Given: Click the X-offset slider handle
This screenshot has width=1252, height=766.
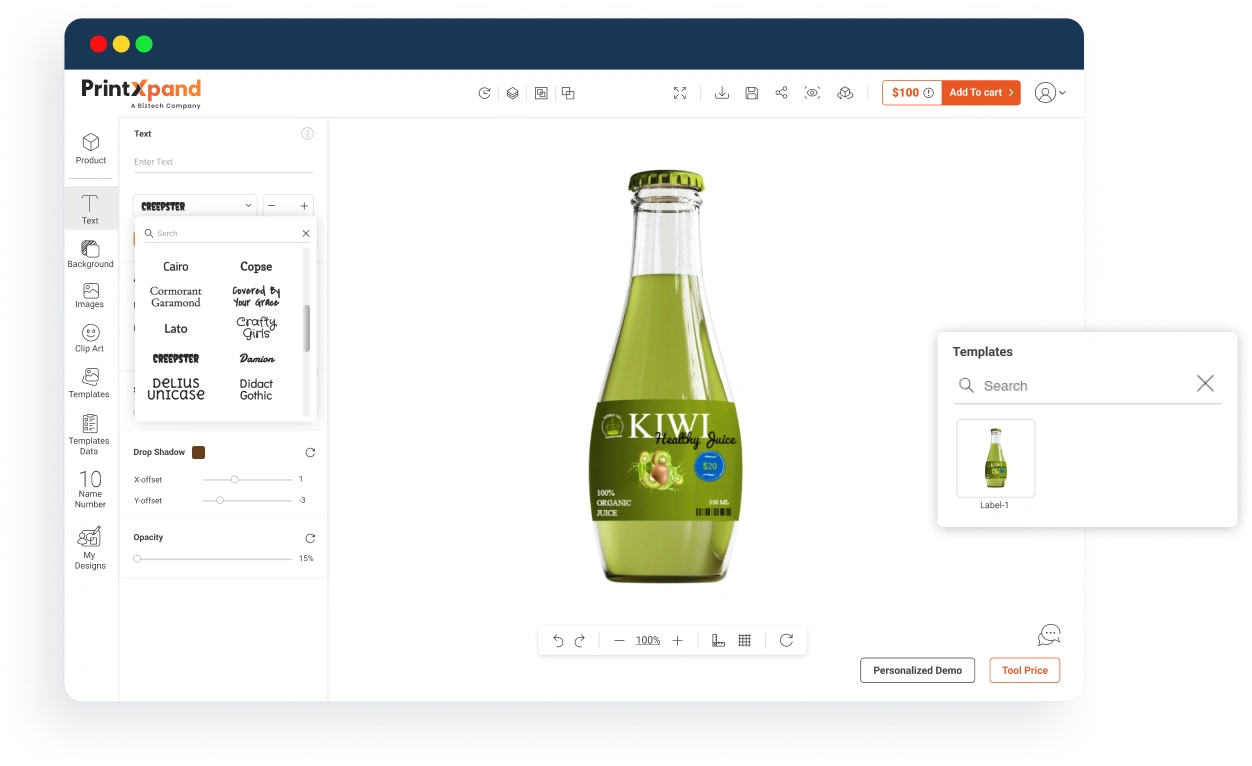Looking at the screenshot, I should [235, 479].
